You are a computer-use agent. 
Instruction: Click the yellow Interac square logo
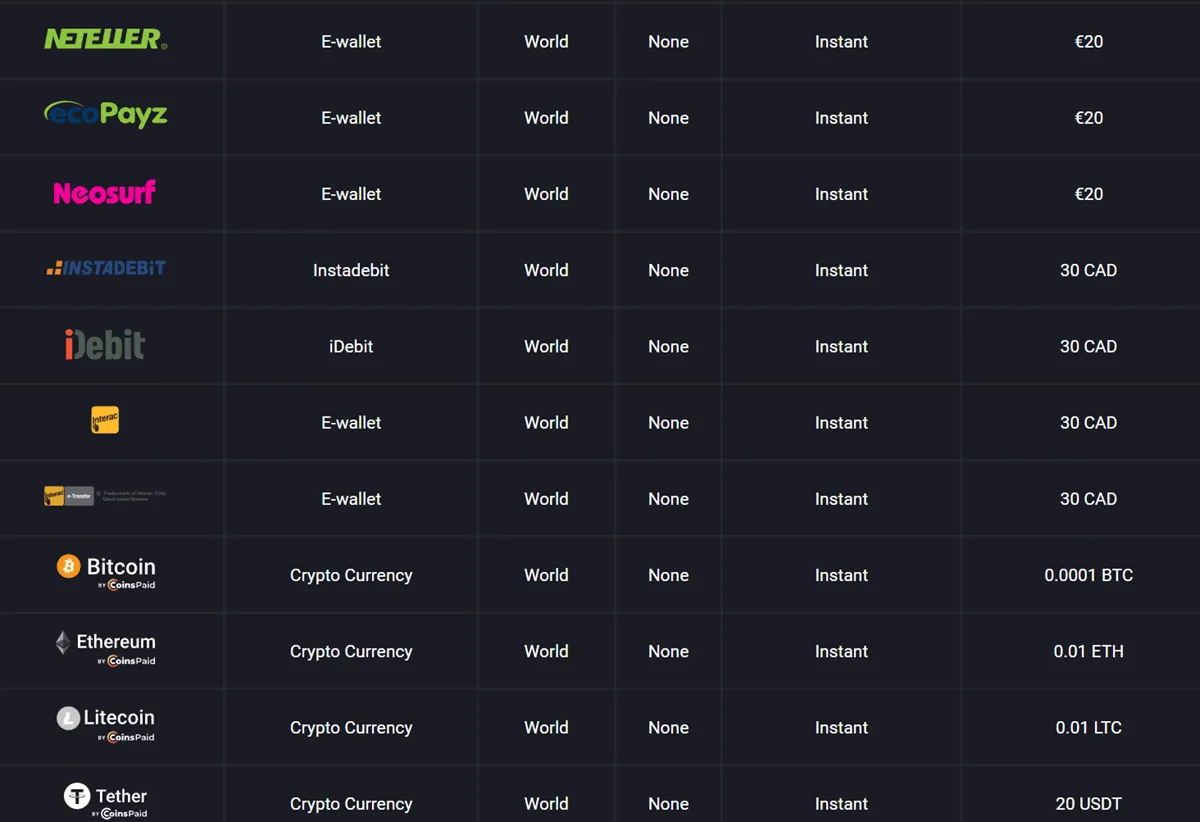(x=105, y=420)
